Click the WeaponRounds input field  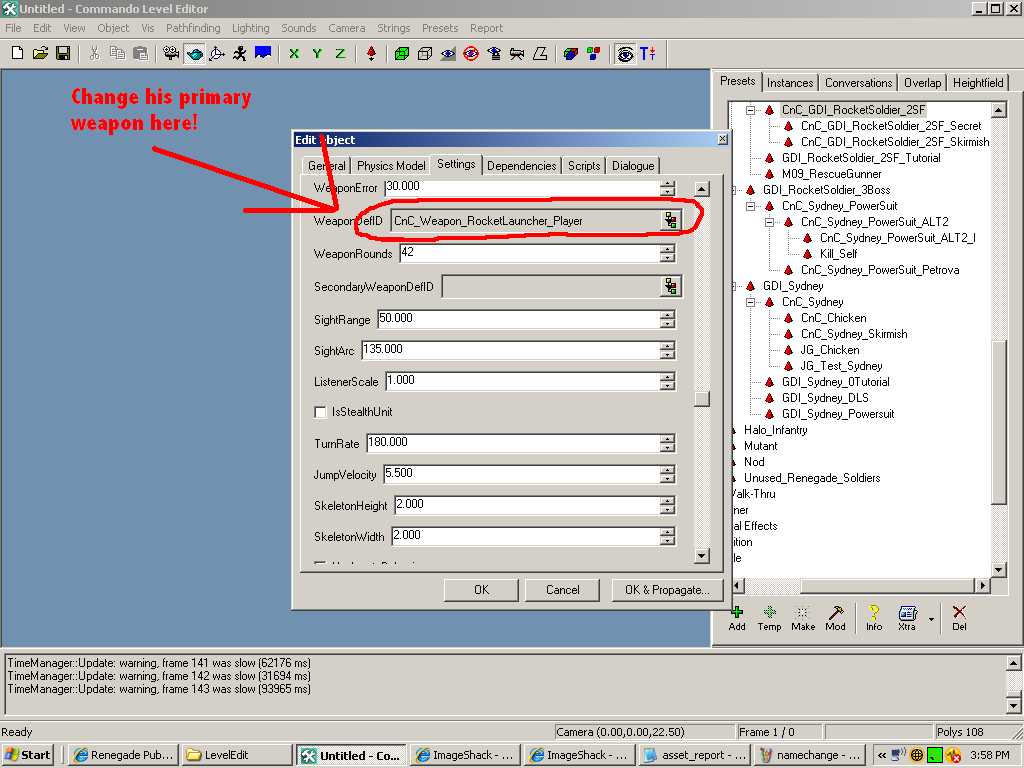click(x=528, y=254)
